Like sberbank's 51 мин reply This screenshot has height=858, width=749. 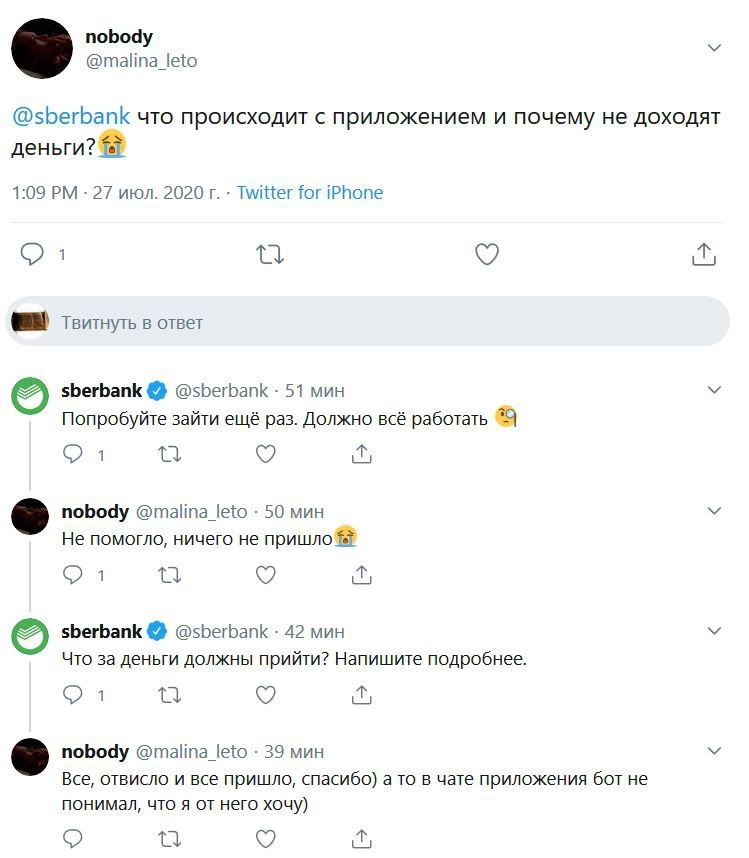(x=265, y=454)
